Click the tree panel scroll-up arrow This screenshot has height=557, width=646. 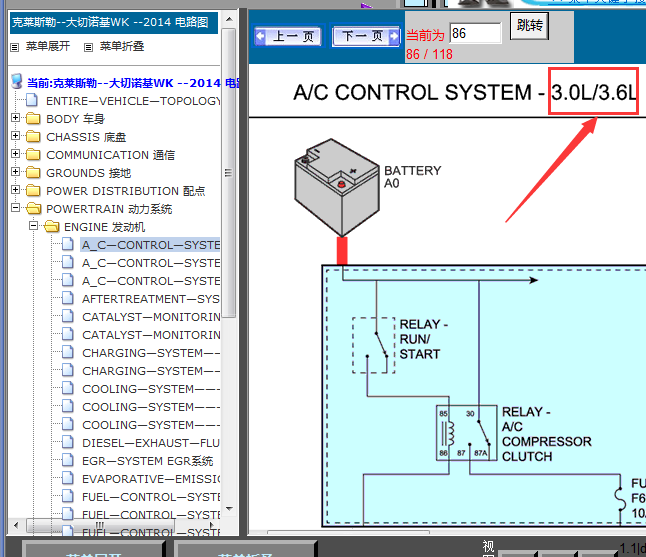click(x=229, y=19)
